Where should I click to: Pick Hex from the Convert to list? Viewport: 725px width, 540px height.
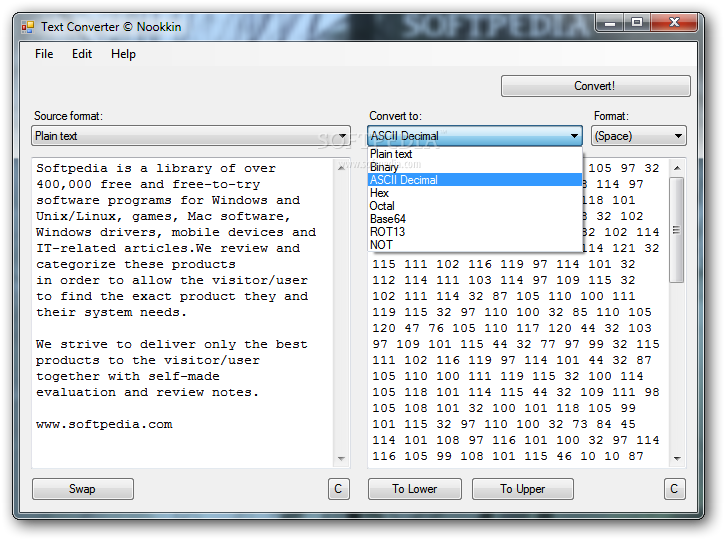(475, 193)
